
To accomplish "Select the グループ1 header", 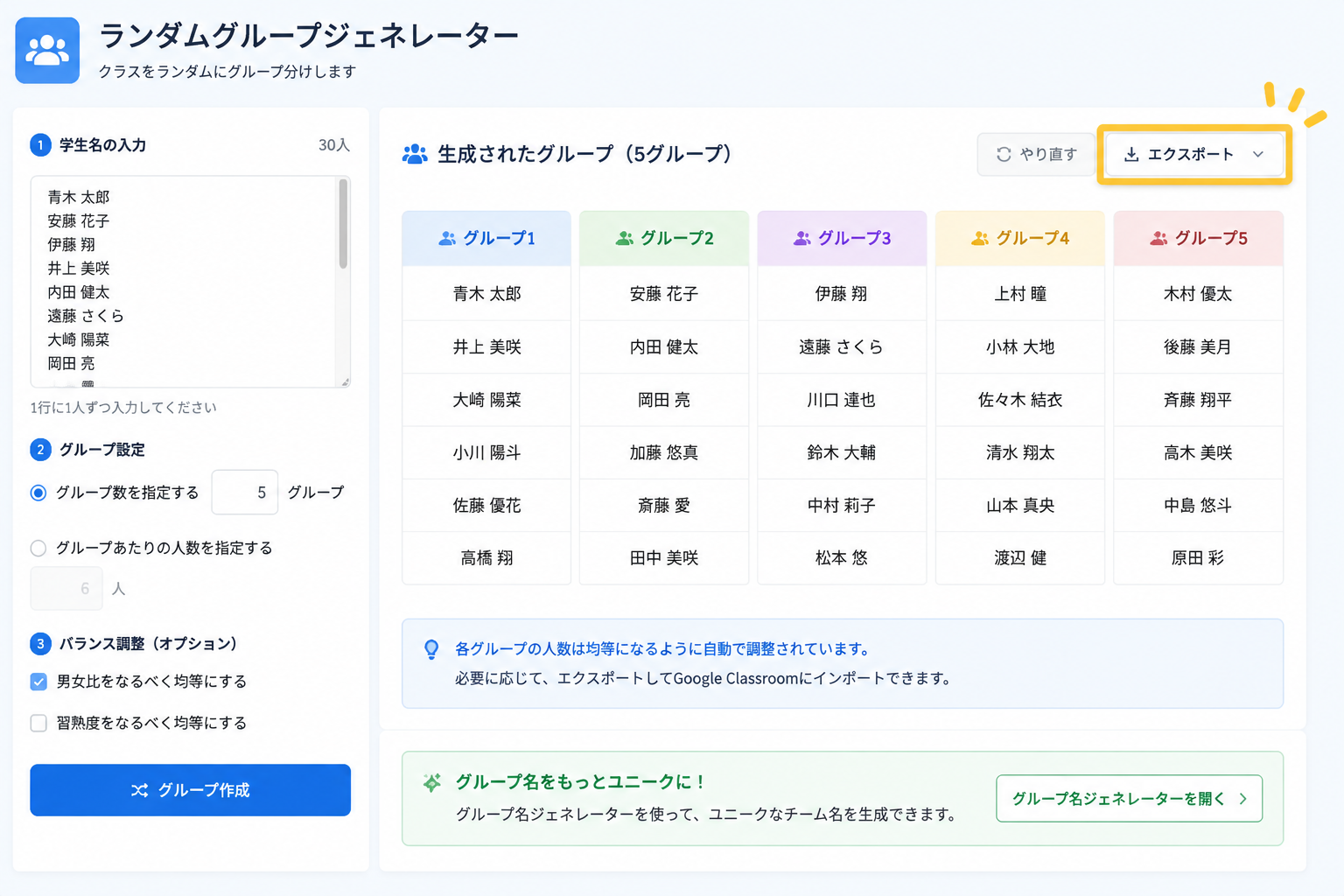I will pos(486,238).
